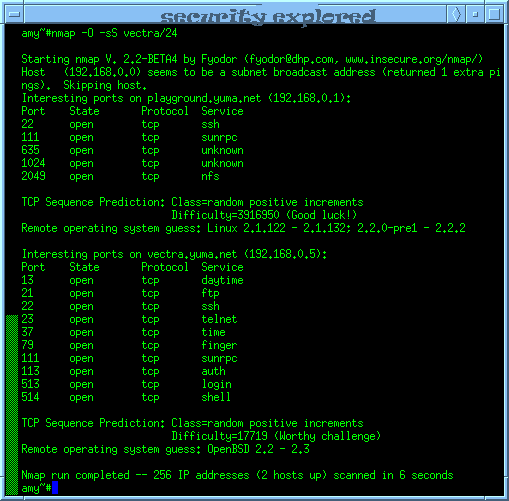Click the 'Starting nmap V. 2.2-BETA4' line
The height and width of the screenshot is (501, 509).
pyautogui.click(x=252, y=59)
